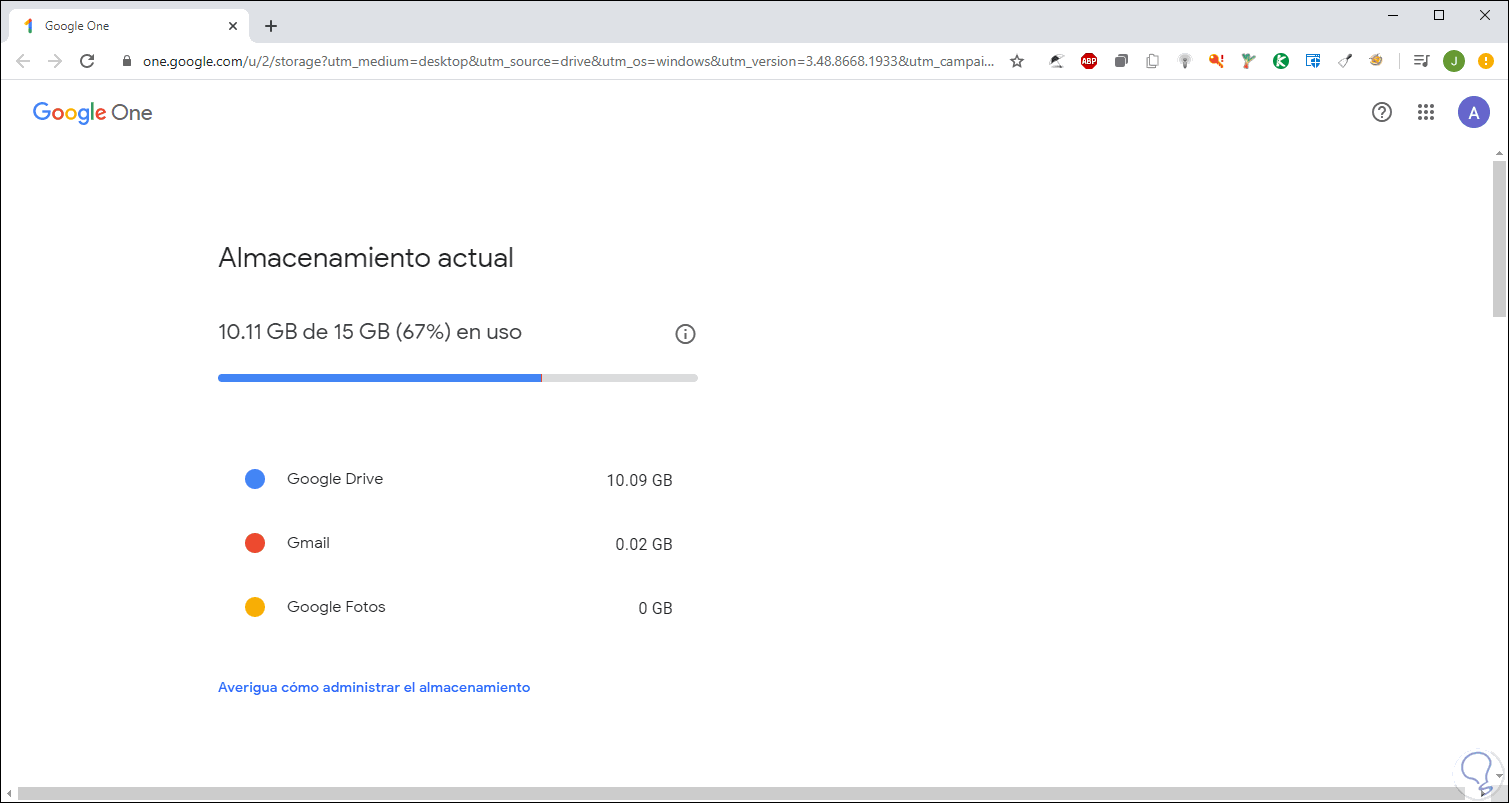The height and width of the screenshot is (803, 1509).
Task: Focus the address bar URL
Action: (568, 61)
